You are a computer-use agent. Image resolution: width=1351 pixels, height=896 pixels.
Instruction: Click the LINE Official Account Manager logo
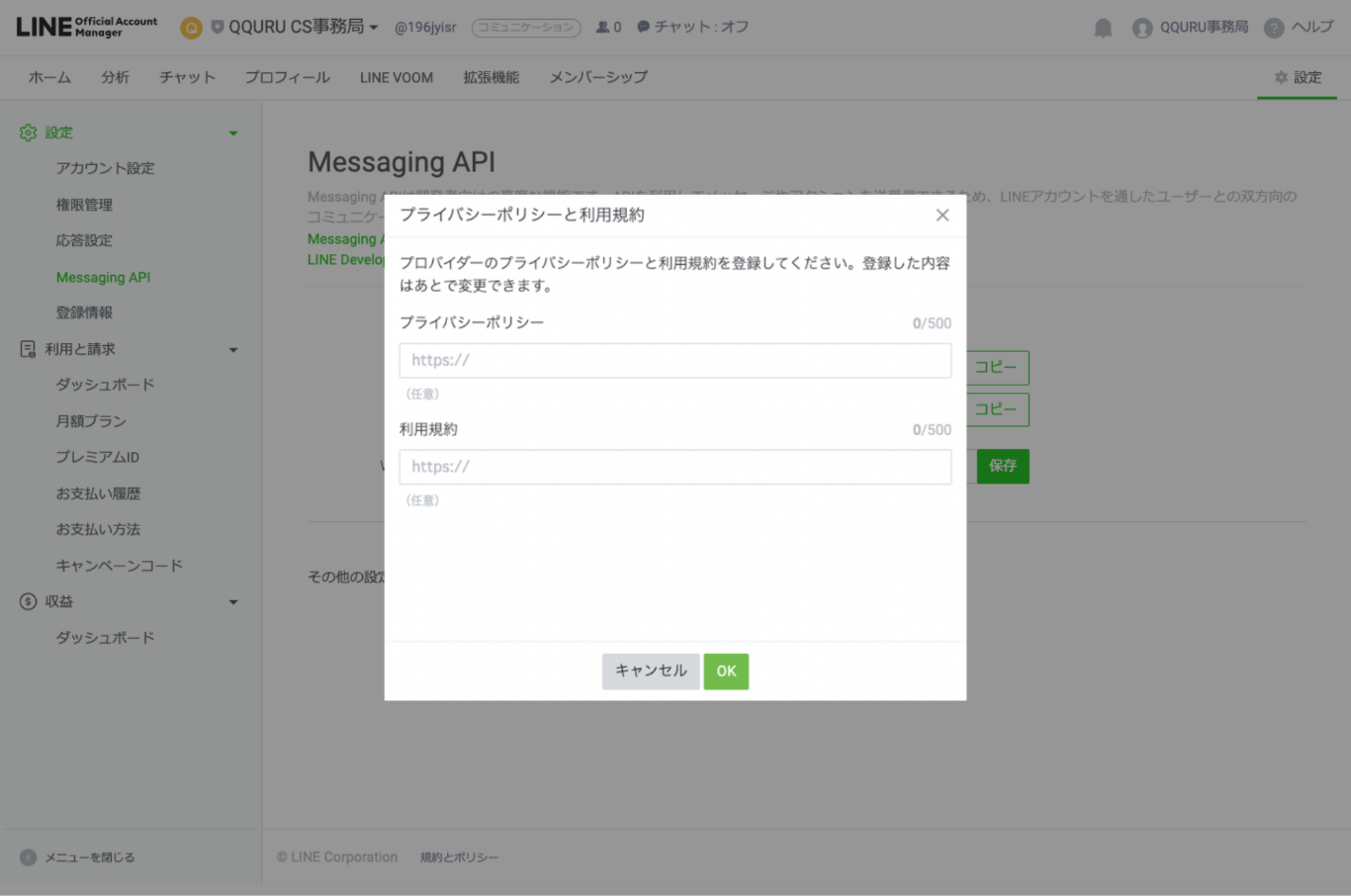tap(86, 27)
